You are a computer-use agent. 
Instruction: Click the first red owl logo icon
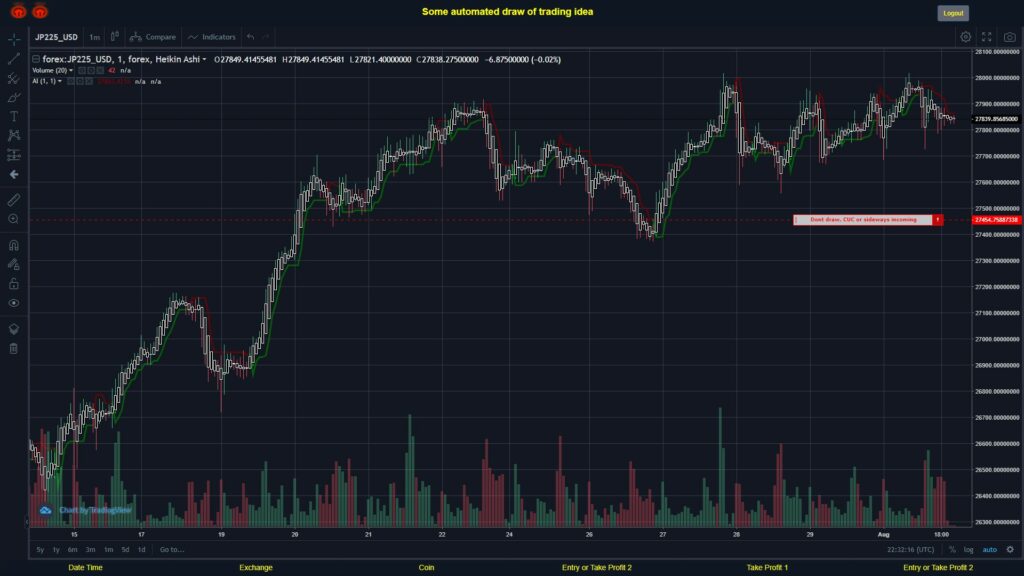coord(18,11)
